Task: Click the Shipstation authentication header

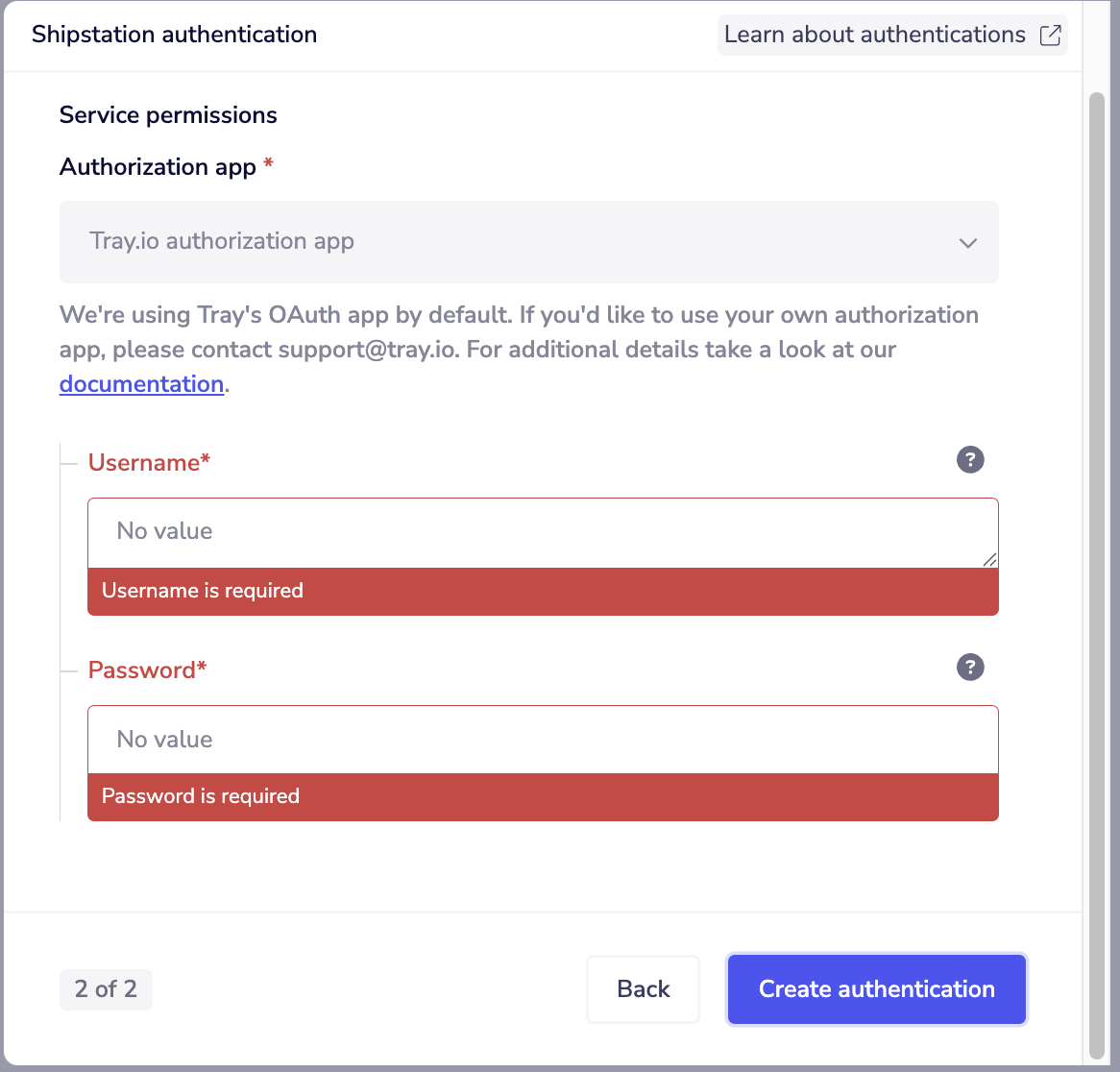Action: pyautogui.click(x=174, y=34)
